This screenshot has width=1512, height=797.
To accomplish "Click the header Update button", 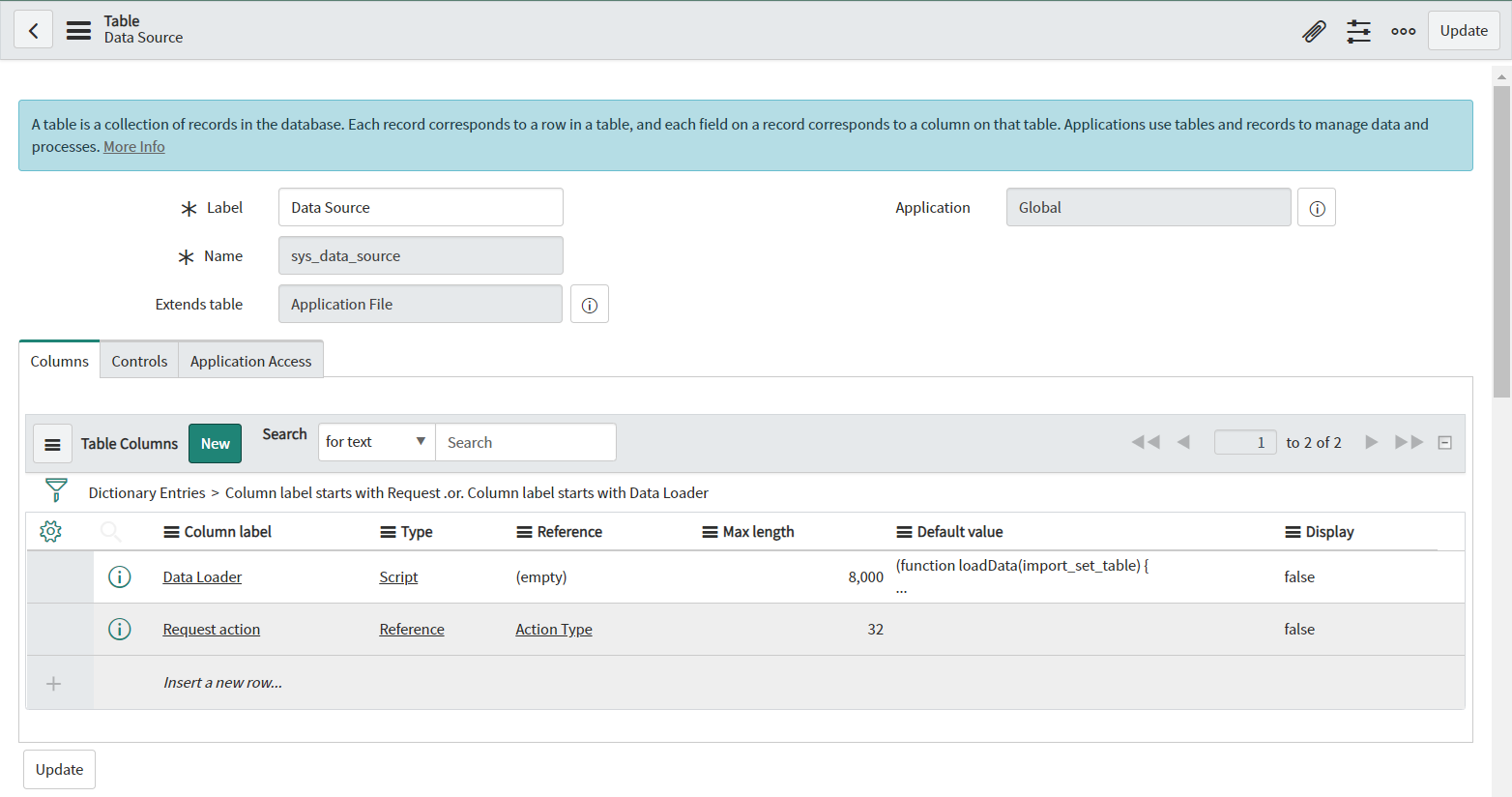I will tap(1464, 31).
